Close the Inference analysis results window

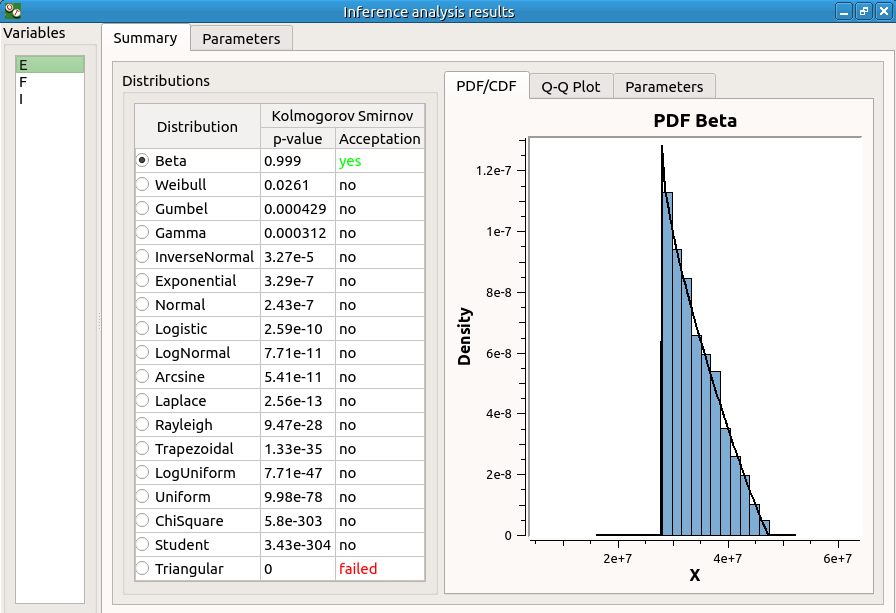pyautogui.click(x=883, y=11)
